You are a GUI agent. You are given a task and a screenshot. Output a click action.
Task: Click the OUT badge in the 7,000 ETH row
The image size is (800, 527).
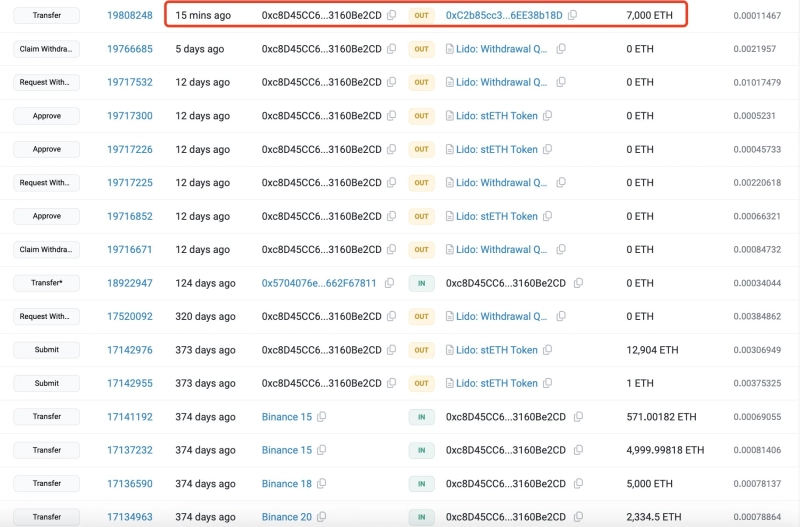point(421,16)
